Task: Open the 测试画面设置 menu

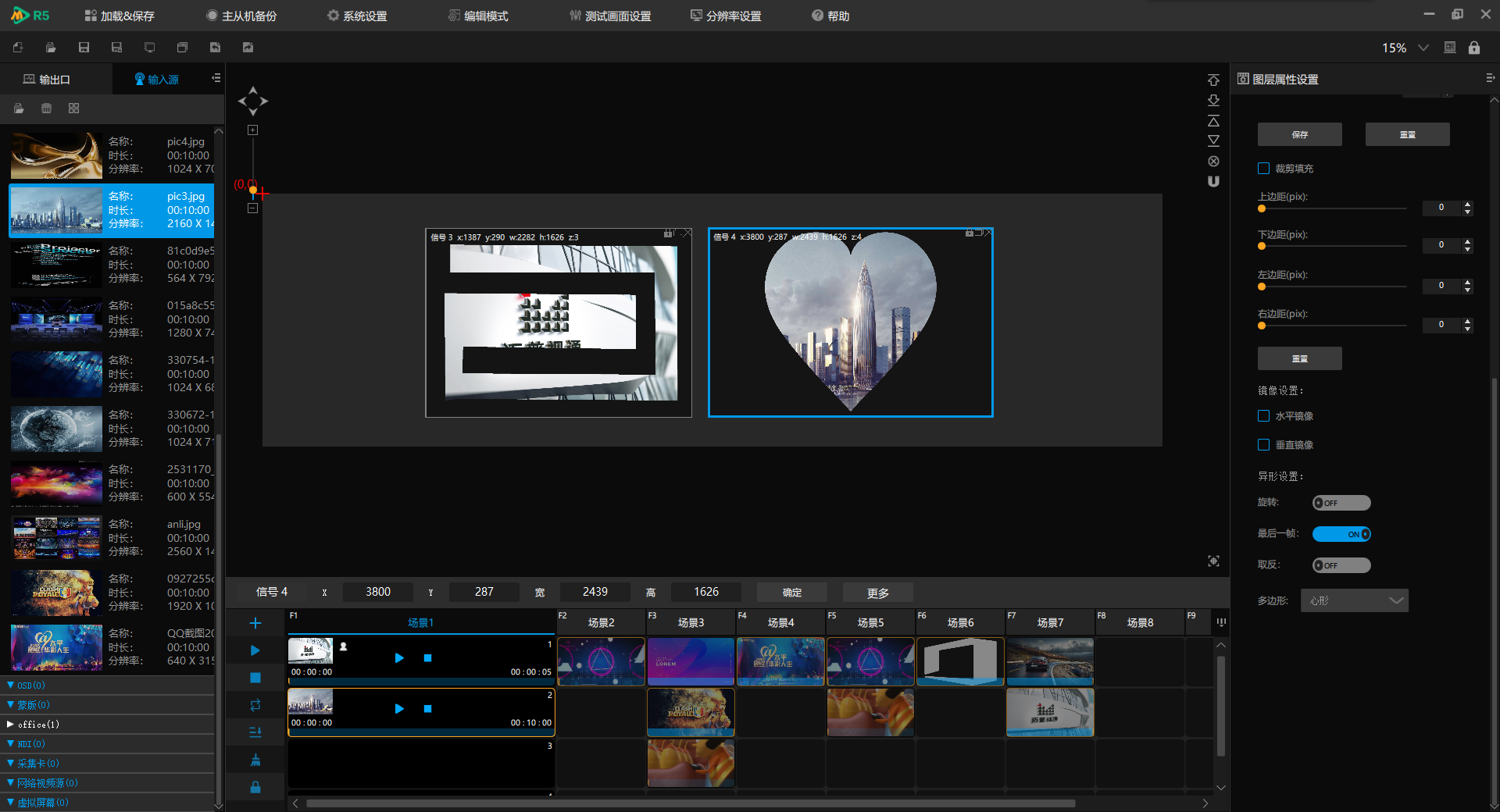Action: 610,16
